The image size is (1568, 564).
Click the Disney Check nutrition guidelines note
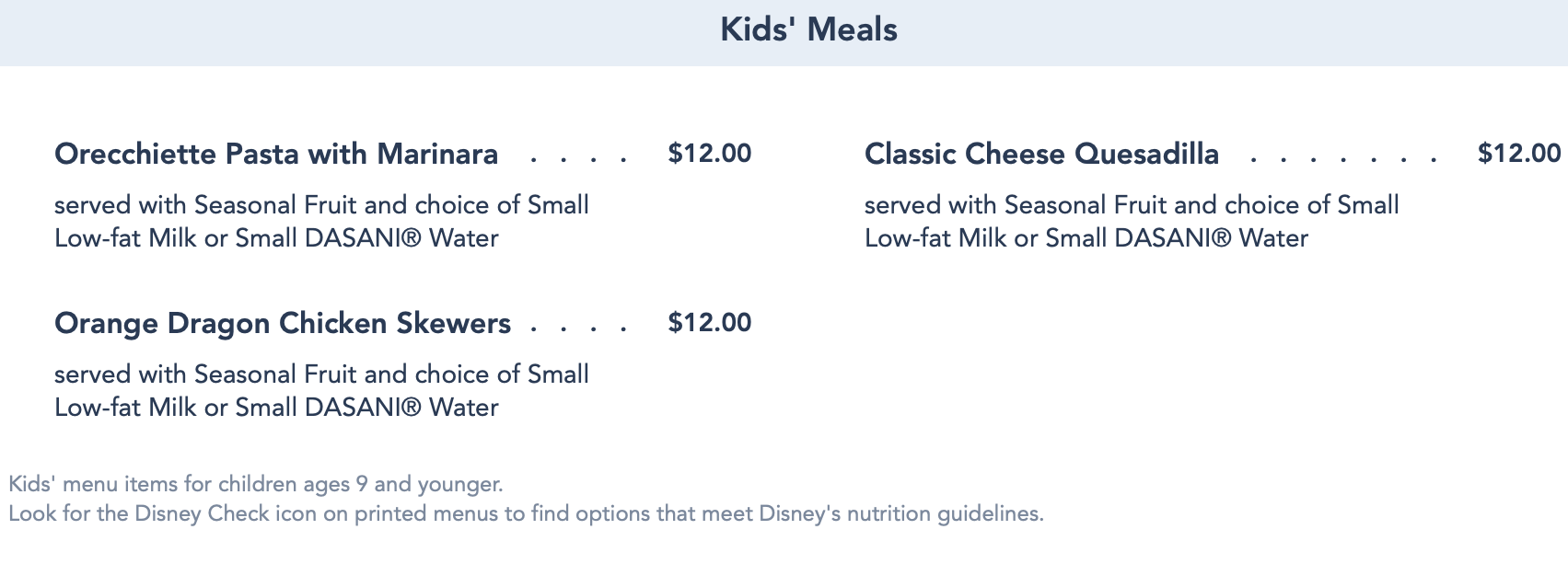(526, 513)
